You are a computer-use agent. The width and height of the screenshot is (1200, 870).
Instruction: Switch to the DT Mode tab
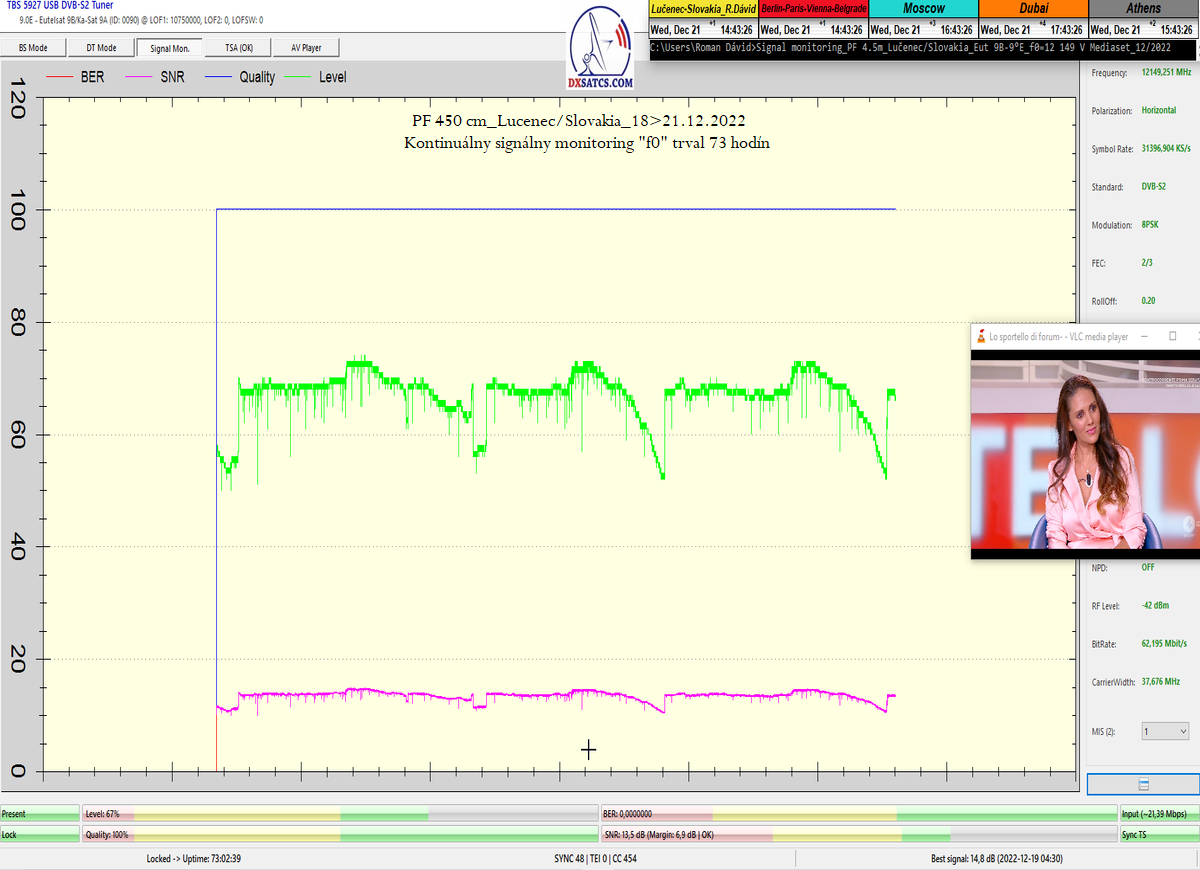[101, 47]
